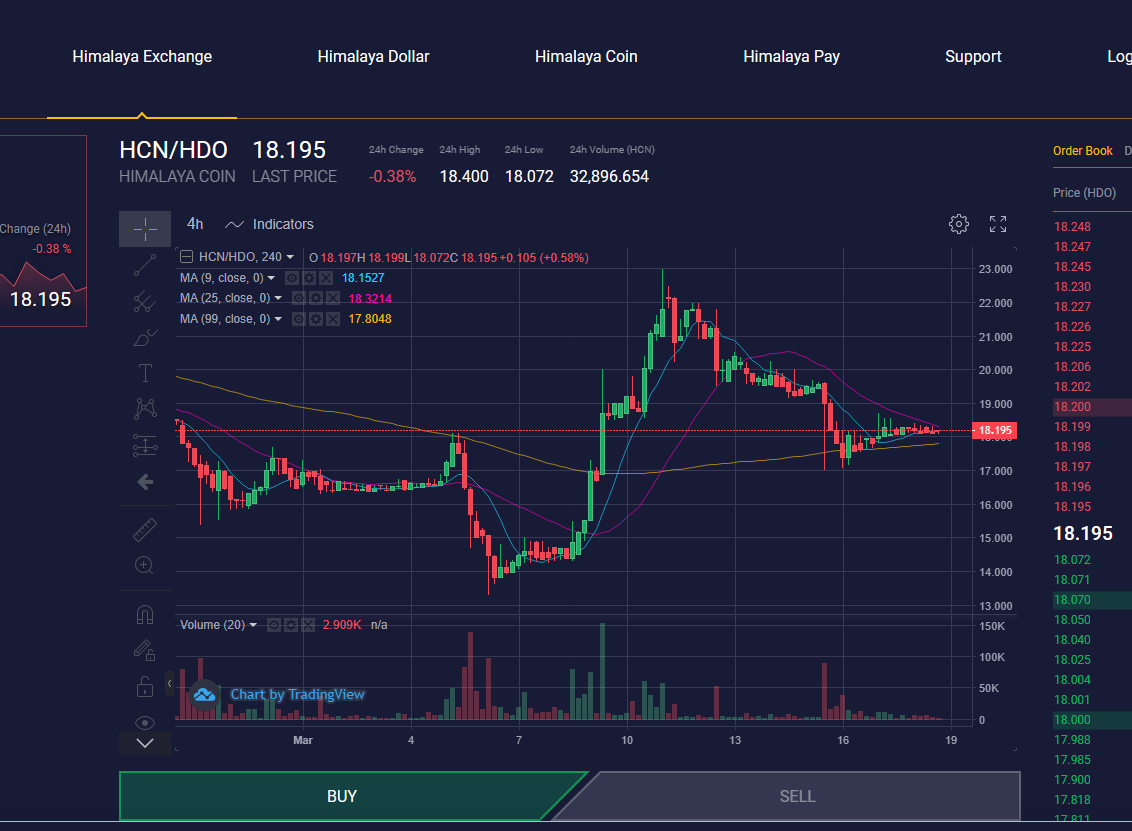Enter fullscreen chart mode
Screen dimensions: 1132x831
tap(998, 224)
